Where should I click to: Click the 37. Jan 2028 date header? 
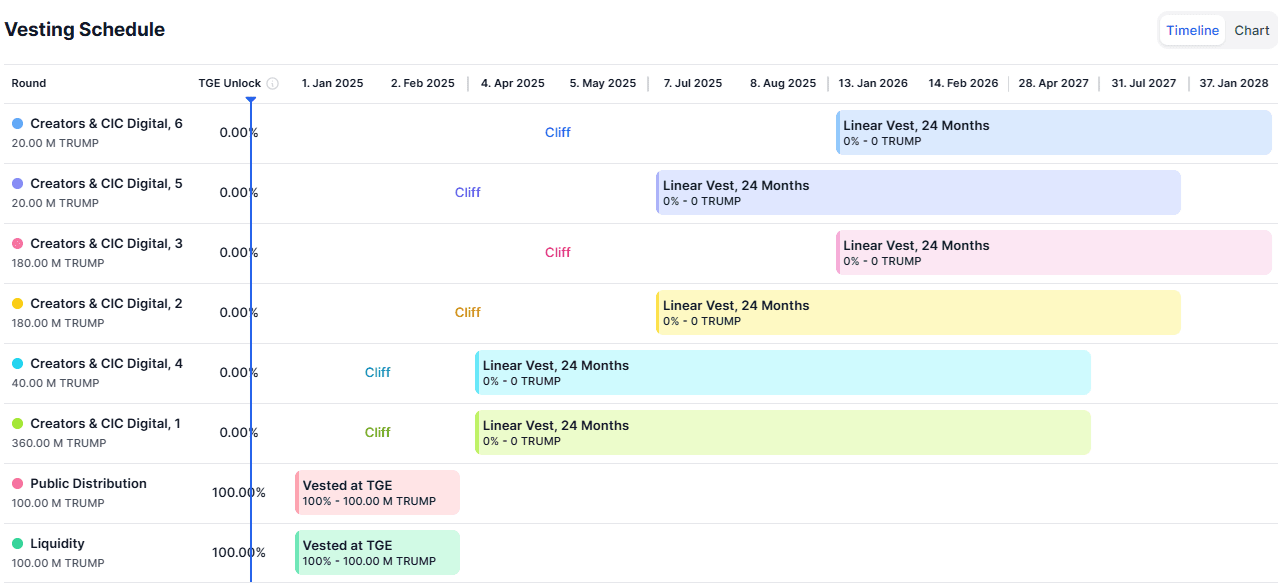click(1234, 84)
